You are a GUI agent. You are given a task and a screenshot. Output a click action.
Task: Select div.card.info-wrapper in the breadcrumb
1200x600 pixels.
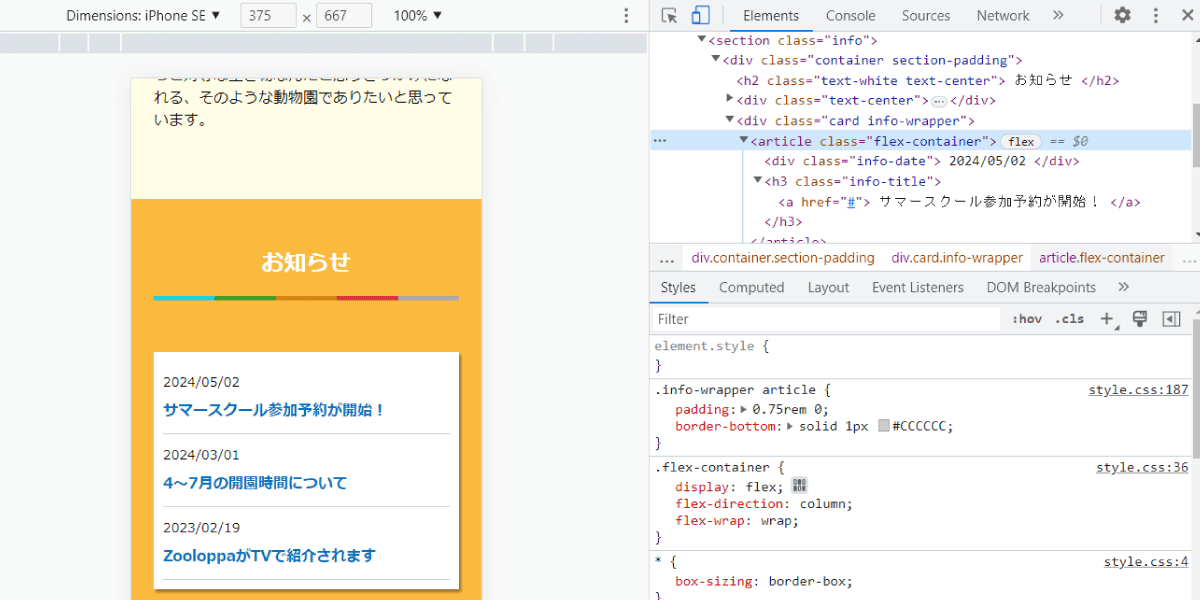[x=957, y=258]
